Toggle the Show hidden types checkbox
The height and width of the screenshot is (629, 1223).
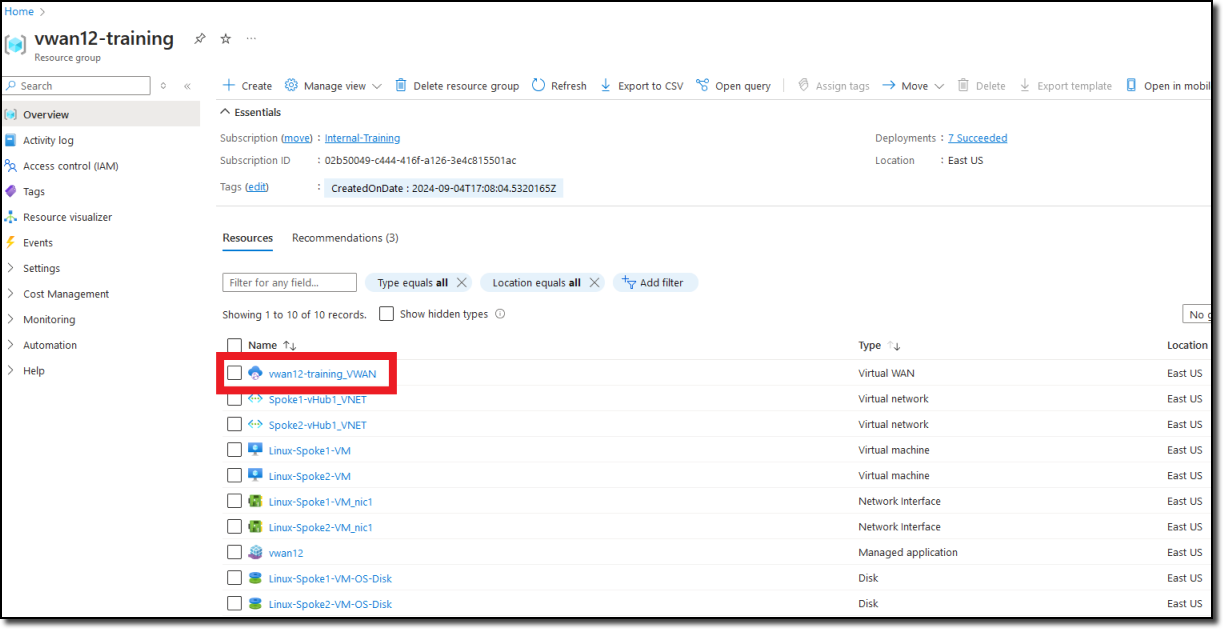click(386, 314)
